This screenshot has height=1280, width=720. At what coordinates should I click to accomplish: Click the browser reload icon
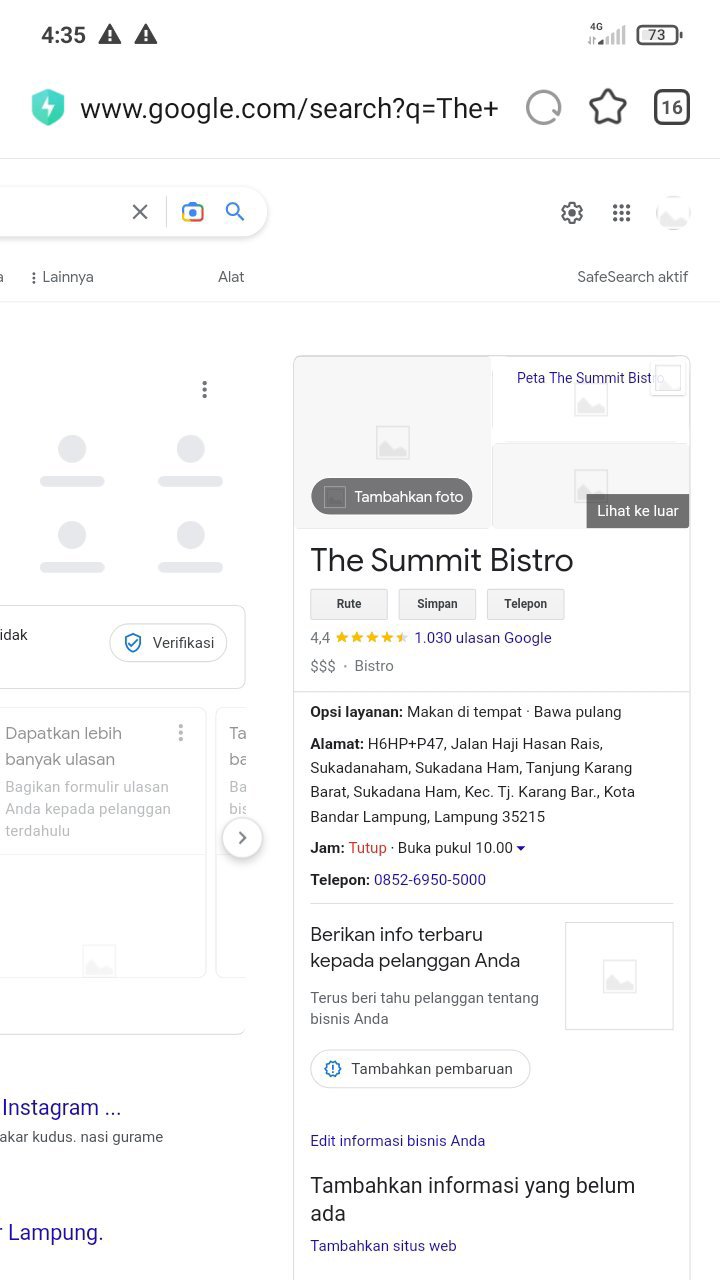coord(543,108)
